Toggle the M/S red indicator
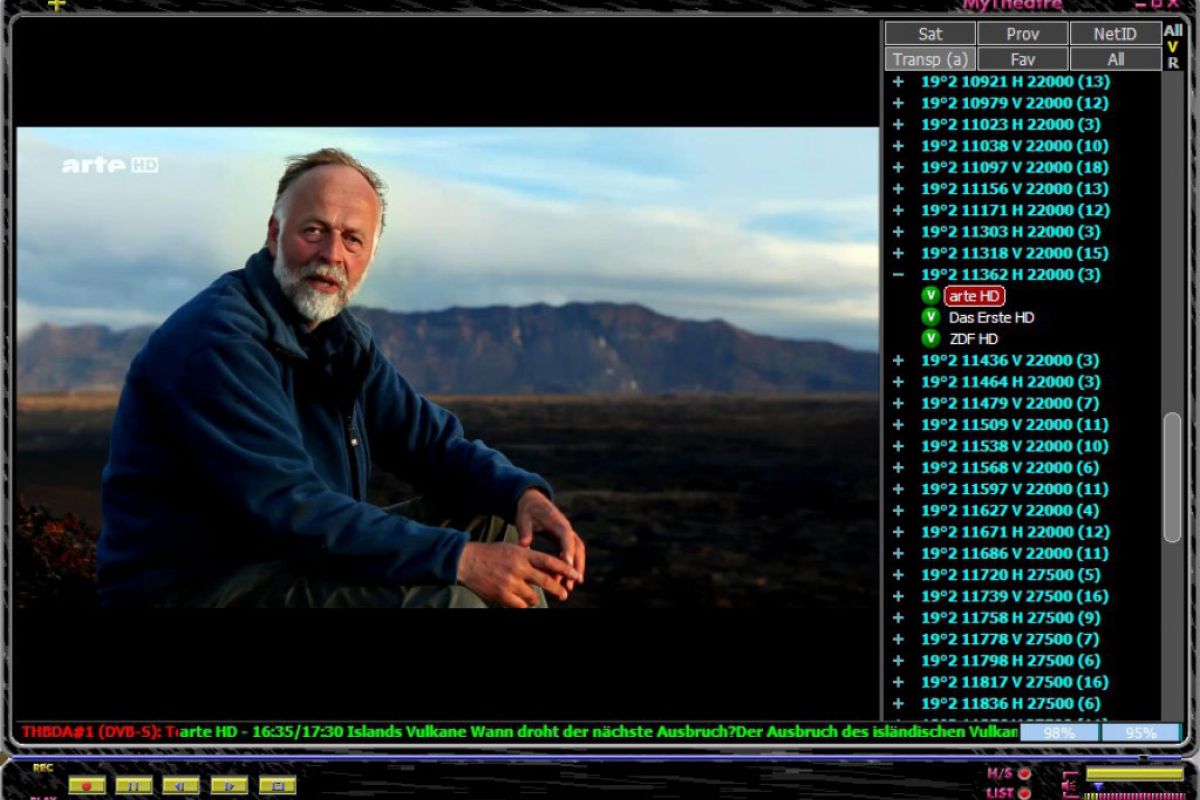The width and height of the screenshot is (1200, 800). [x=1024, y=773]
